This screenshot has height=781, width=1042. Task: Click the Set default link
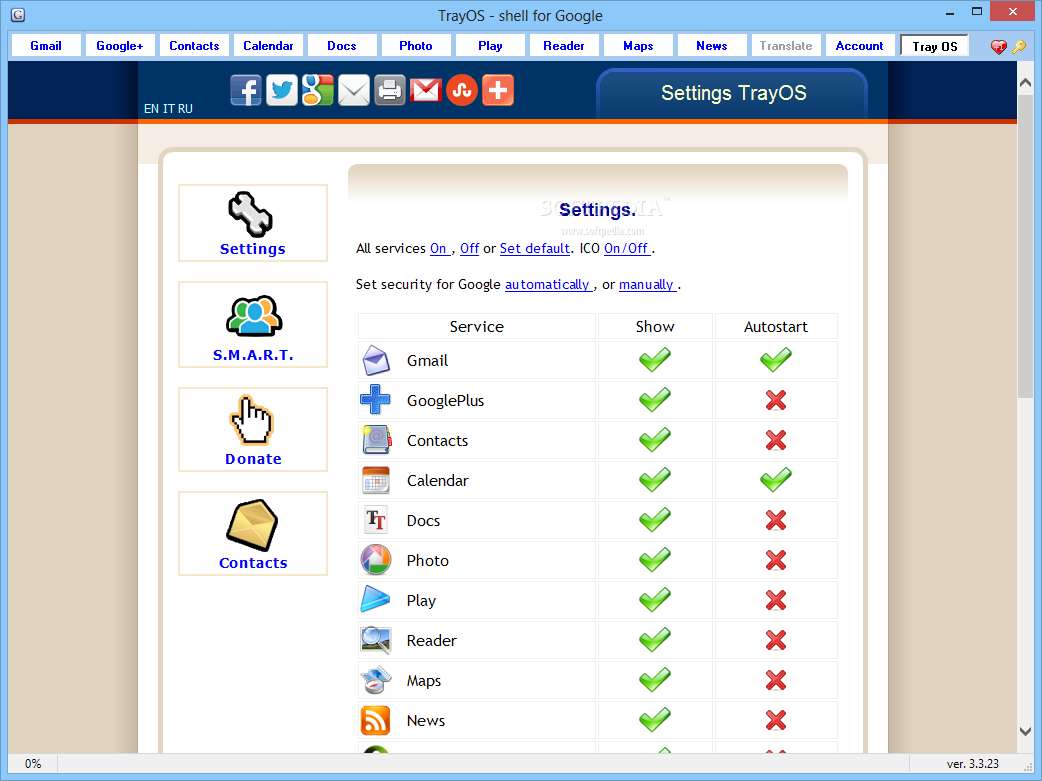tap(534, 249)
